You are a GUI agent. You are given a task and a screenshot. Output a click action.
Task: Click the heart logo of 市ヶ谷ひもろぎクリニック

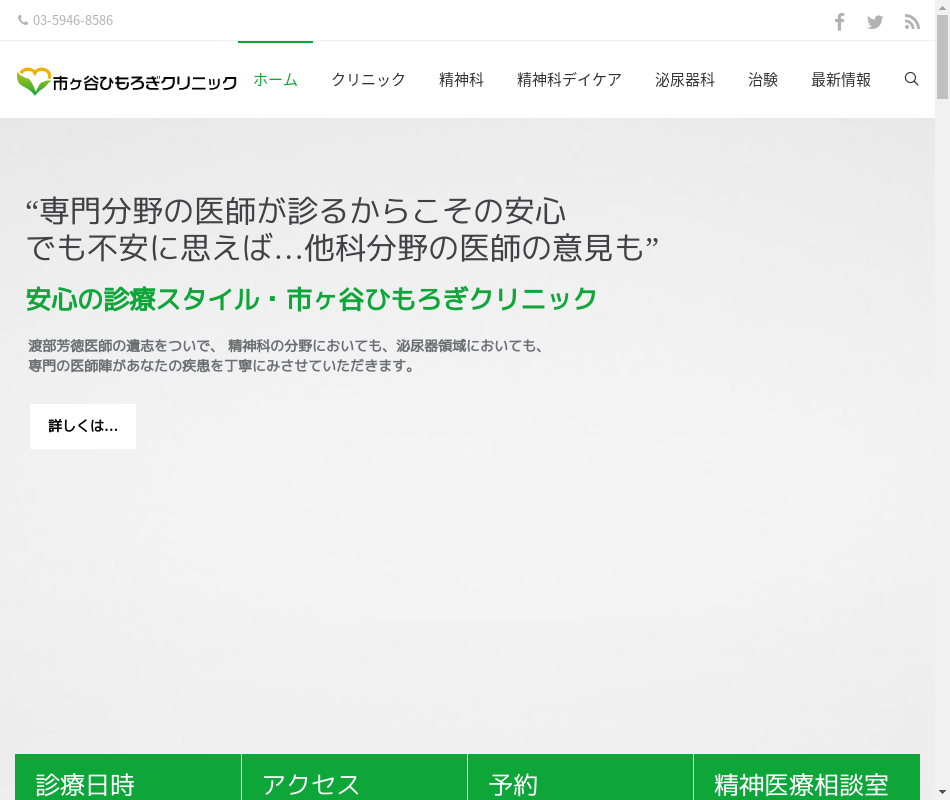tap(34, 81)
